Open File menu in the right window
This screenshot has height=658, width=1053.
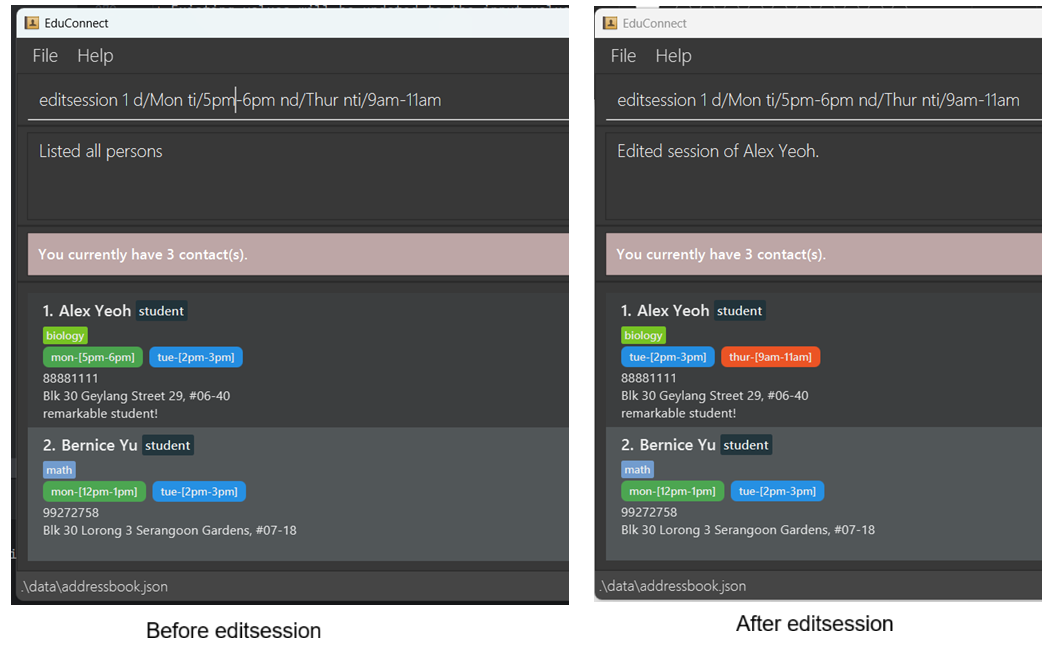[x=623, y=56]
